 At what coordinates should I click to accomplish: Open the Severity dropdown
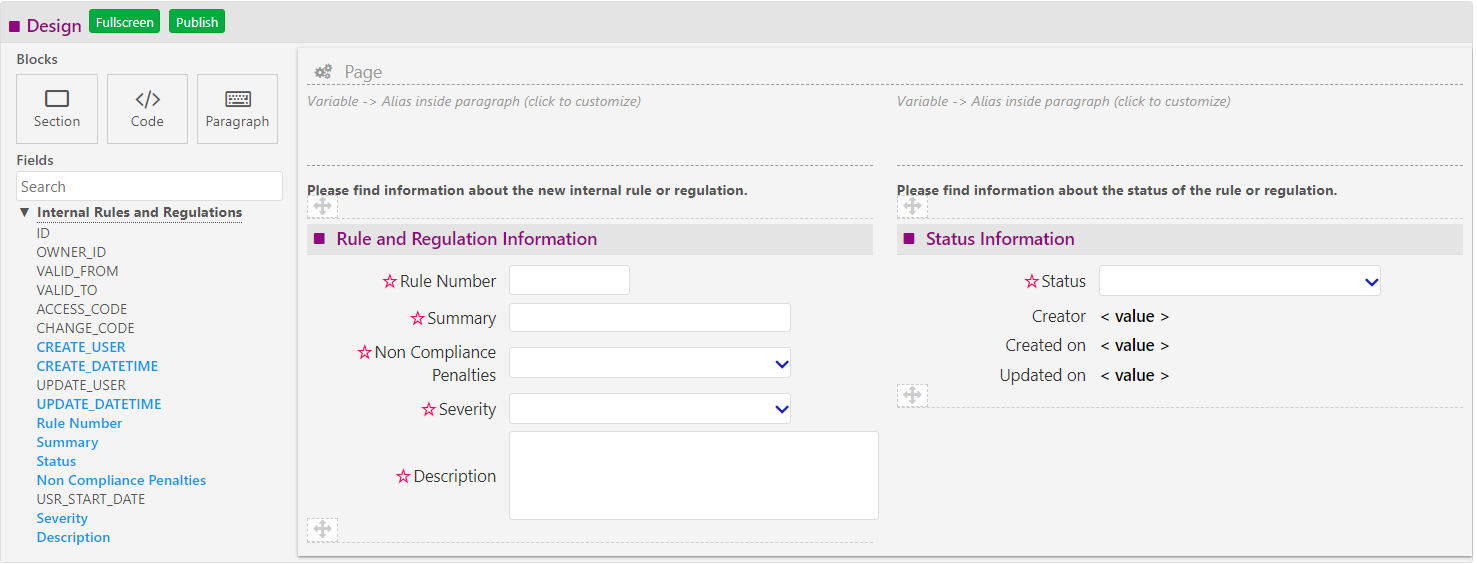coord(649,409)
